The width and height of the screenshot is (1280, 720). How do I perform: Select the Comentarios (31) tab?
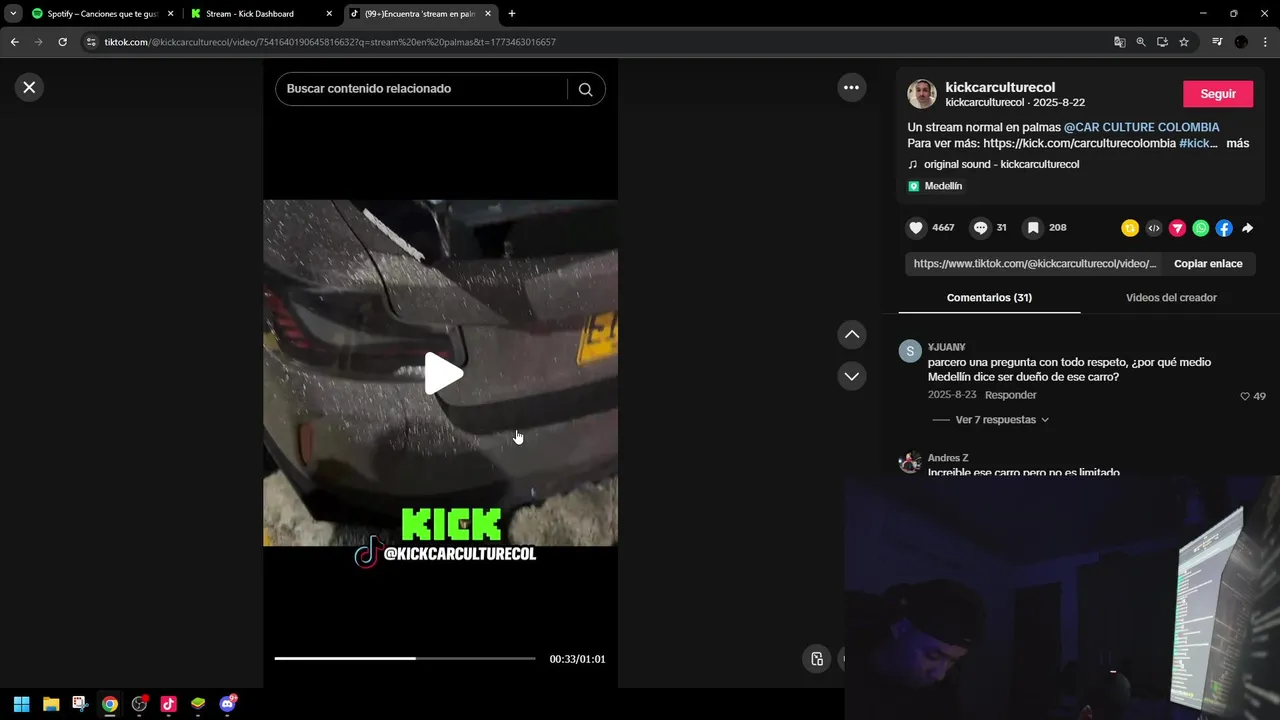(989, 298)
